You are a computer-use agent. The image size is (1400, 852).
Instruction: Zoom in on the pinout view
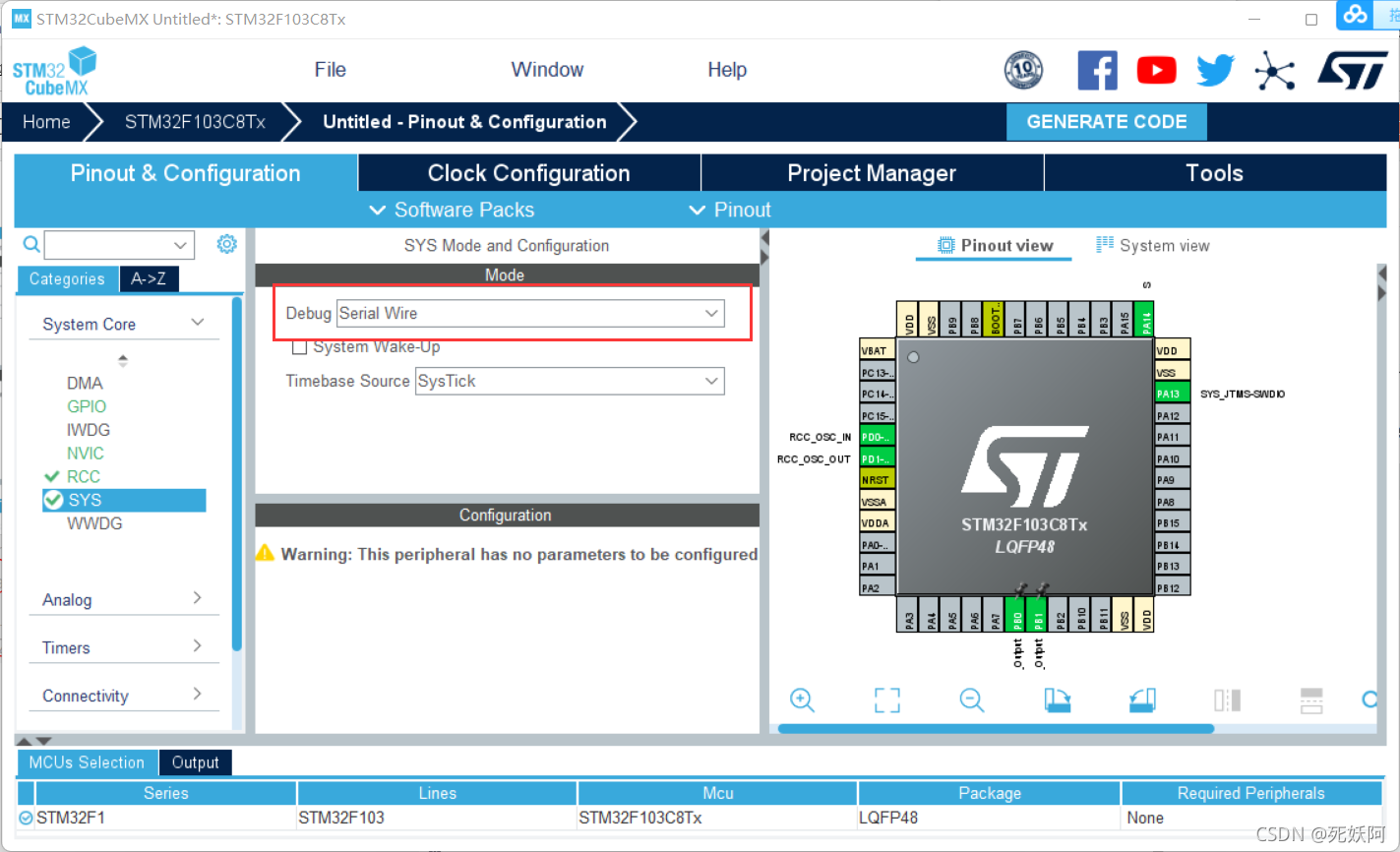point(803,700)
